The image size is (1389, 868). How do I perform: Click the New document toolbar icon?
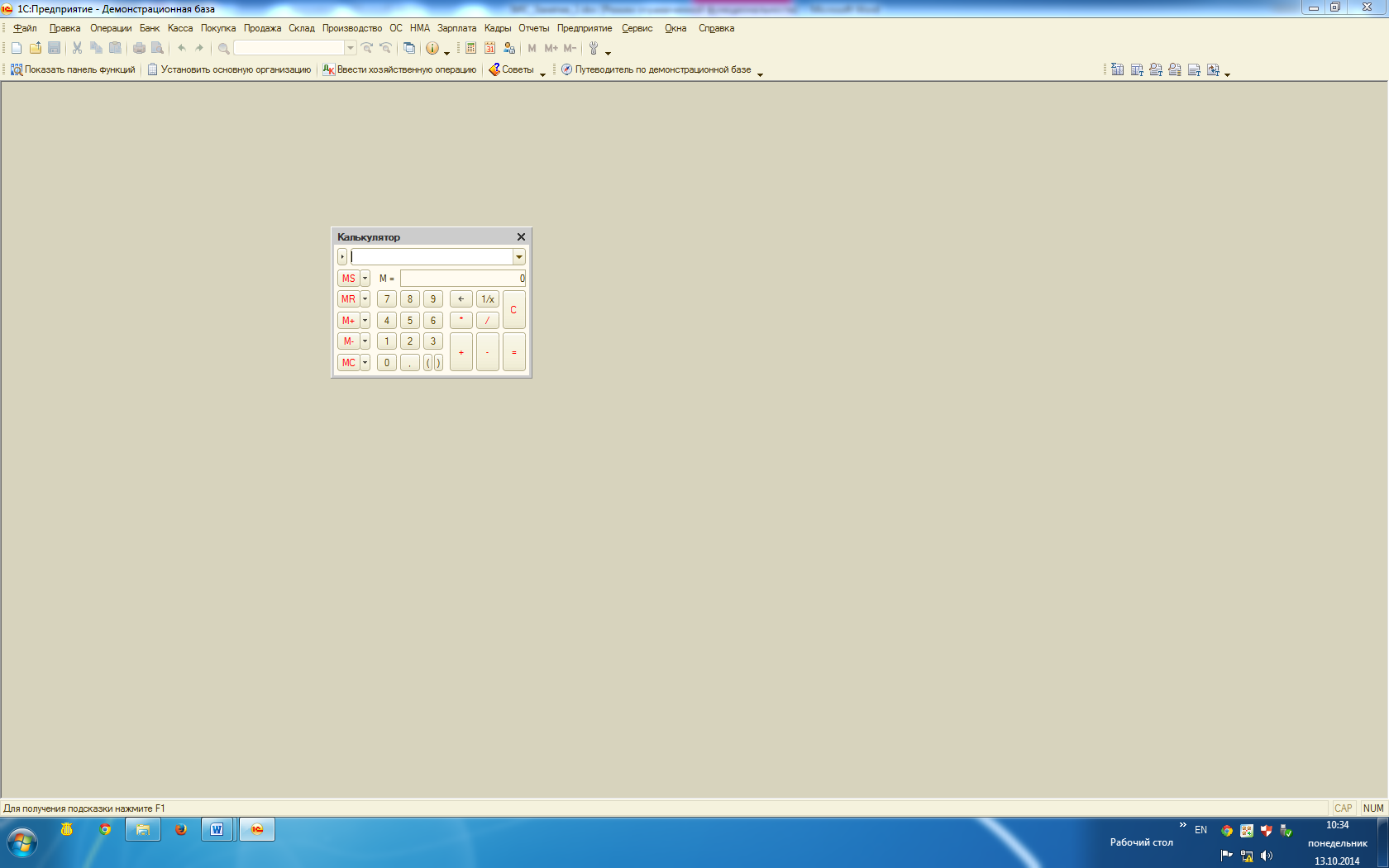tap(17, 48)
